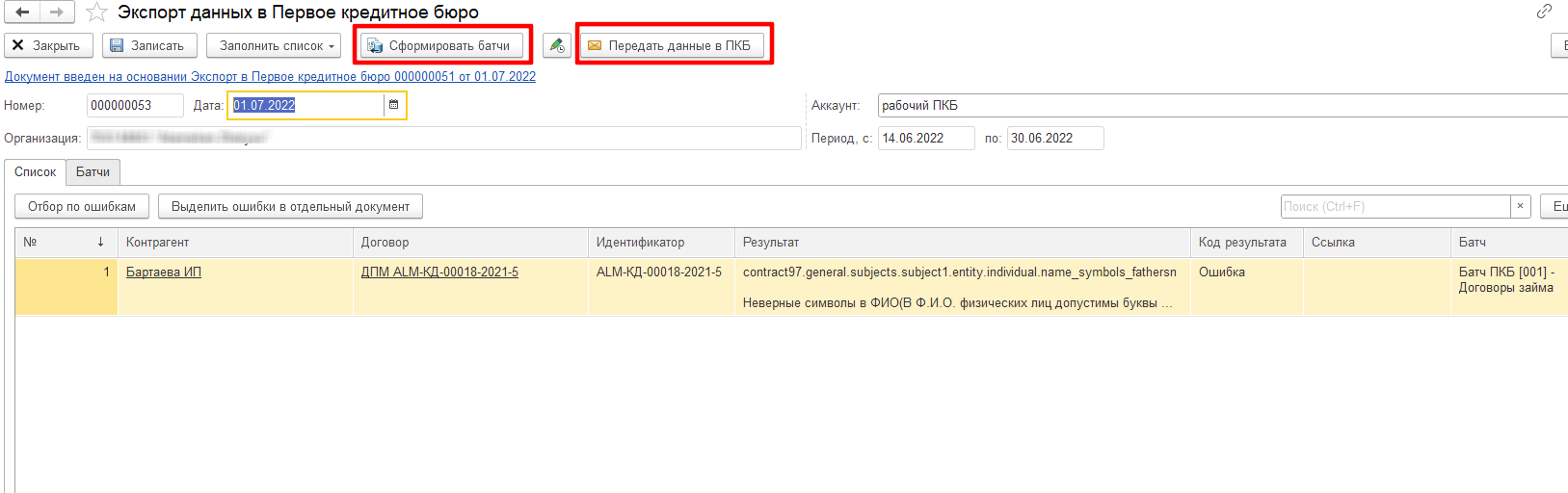Click the Результат column header
The width and height of the screenshot is (1568, 493).
pos(963,243)
